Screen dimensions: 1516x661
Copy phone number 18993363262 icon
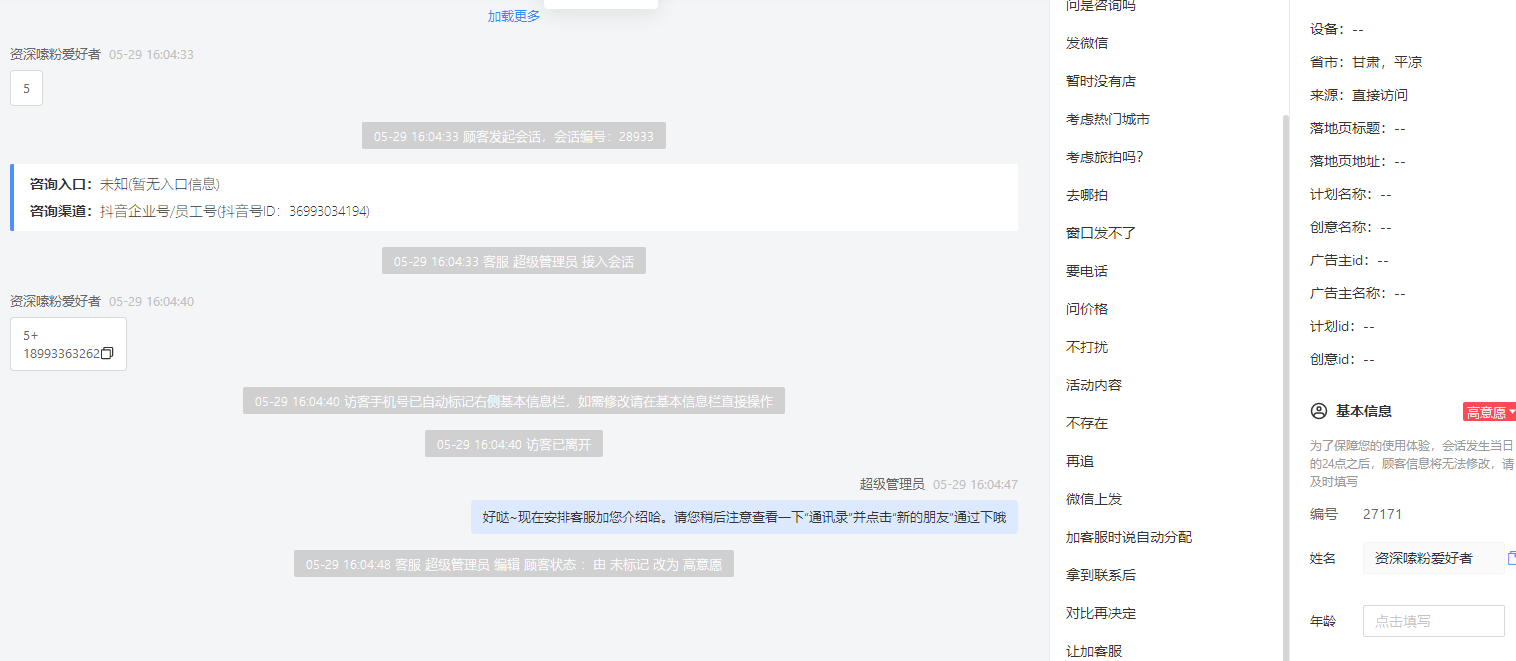pos(108,354)
